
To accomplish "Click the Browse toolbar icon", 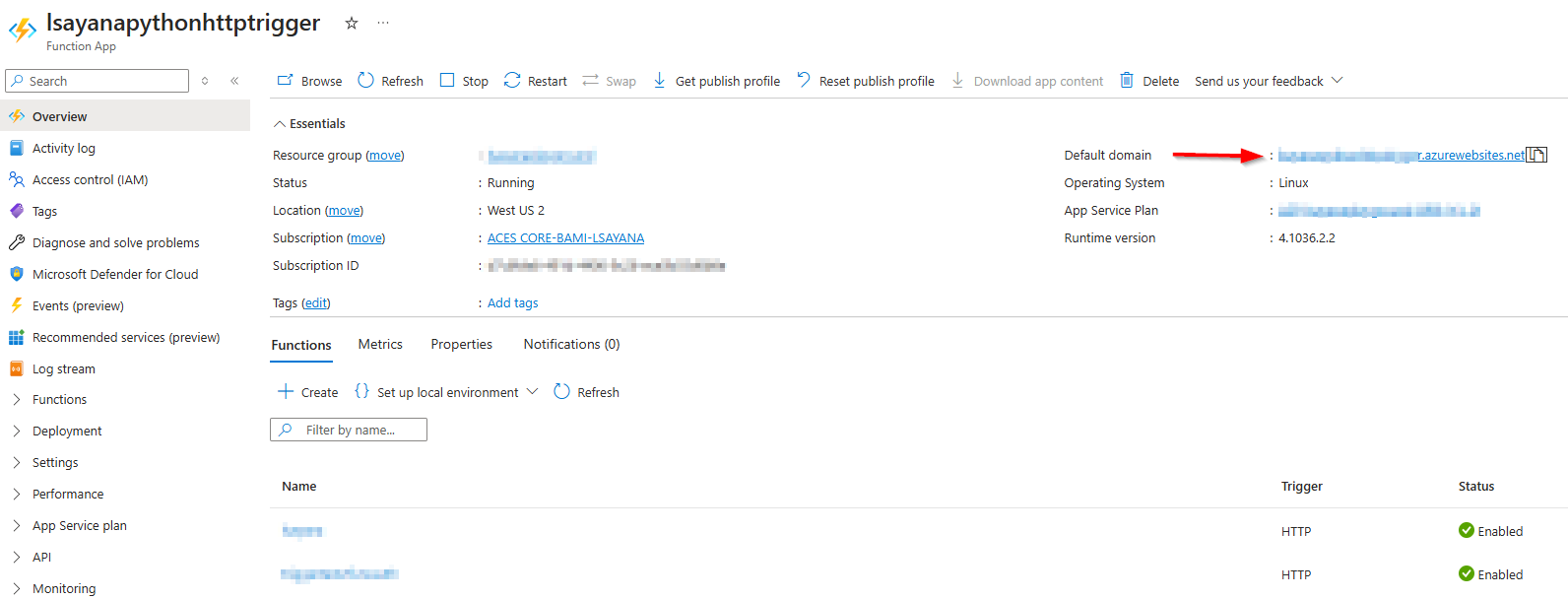I will (285, 80).
